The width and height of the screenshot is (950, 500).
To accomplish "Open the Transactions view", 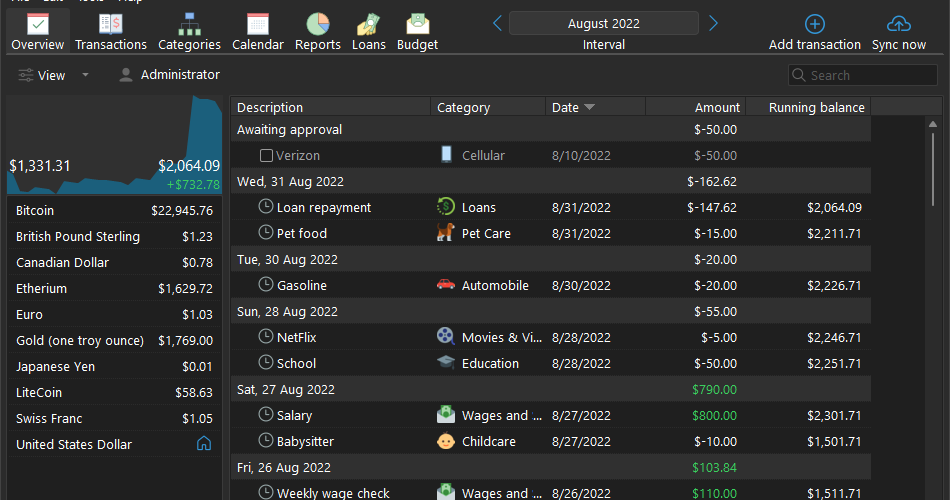I will [111, 32].
